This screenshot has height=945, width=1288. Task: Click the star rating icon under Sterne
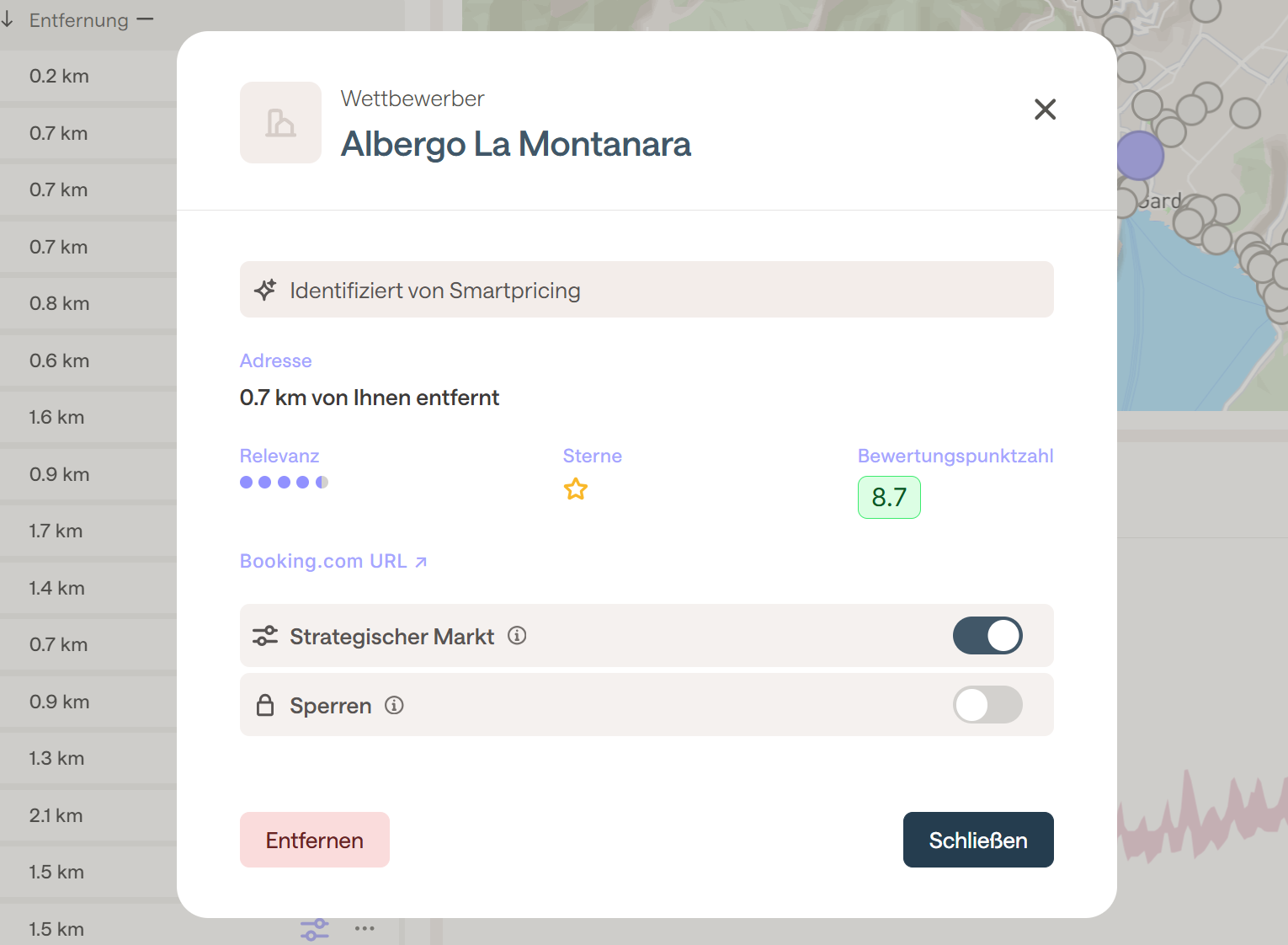tap(576, 489)
